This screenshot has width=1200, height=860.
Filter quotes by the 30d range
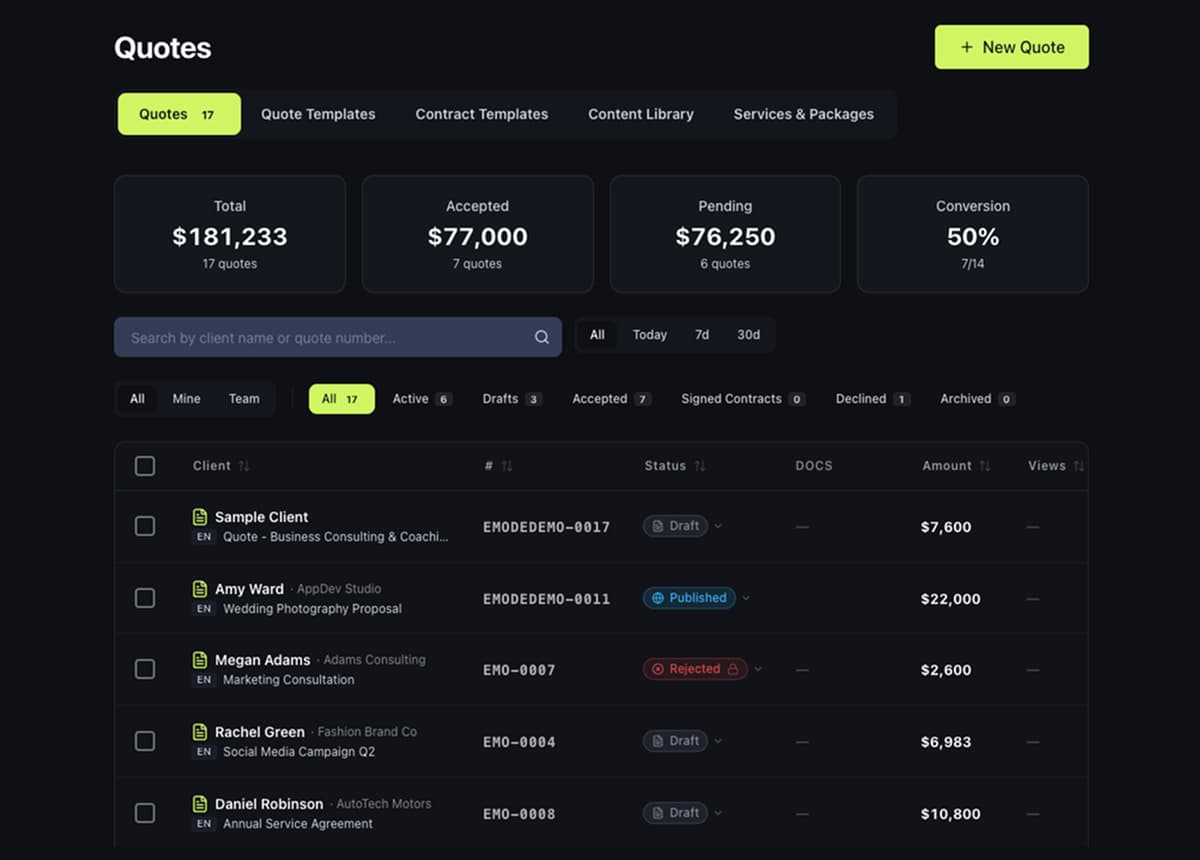pos(748,335)
